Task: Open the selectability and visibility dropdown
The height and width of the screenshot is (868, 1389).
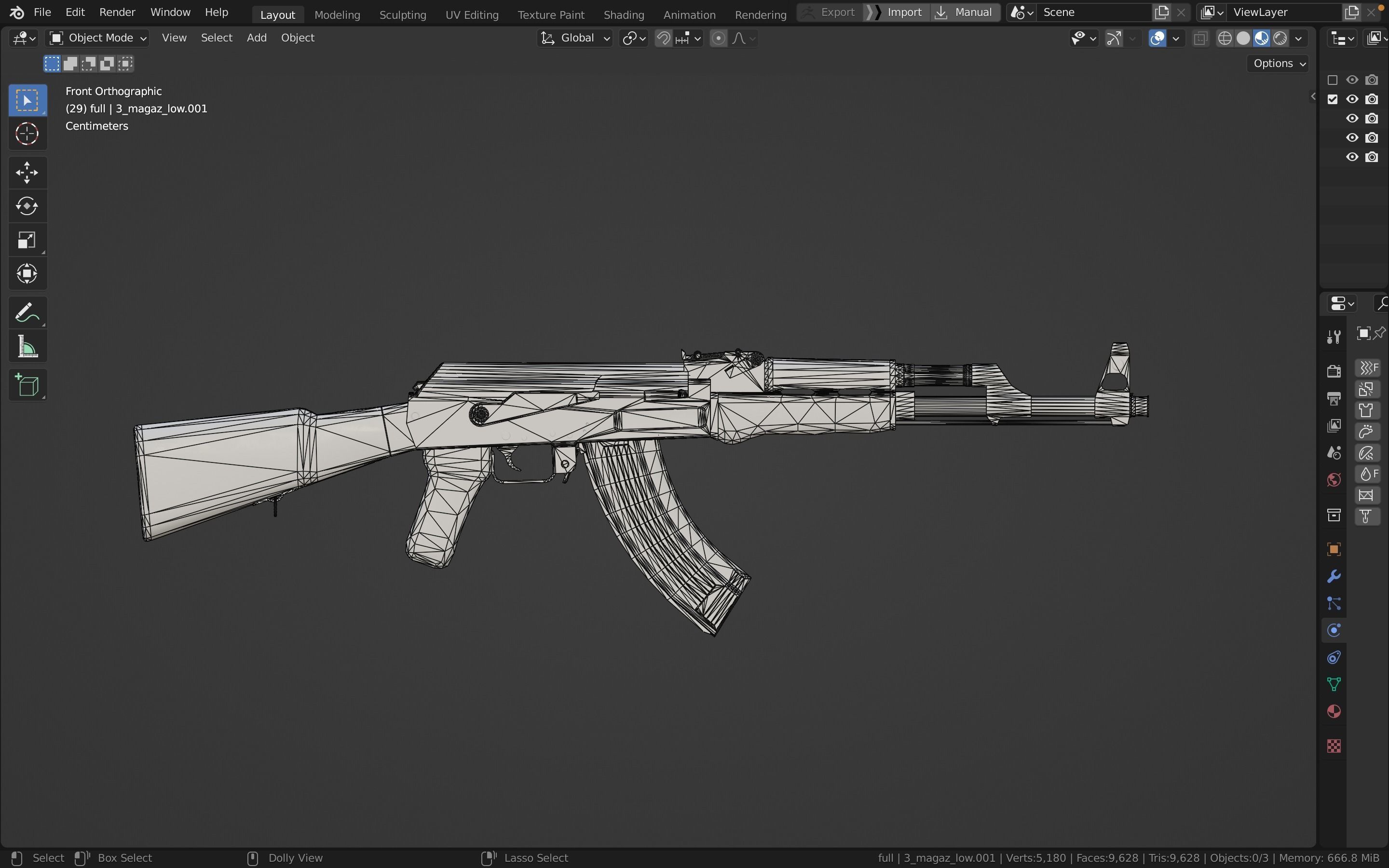Action: (x=1084, y=39)
